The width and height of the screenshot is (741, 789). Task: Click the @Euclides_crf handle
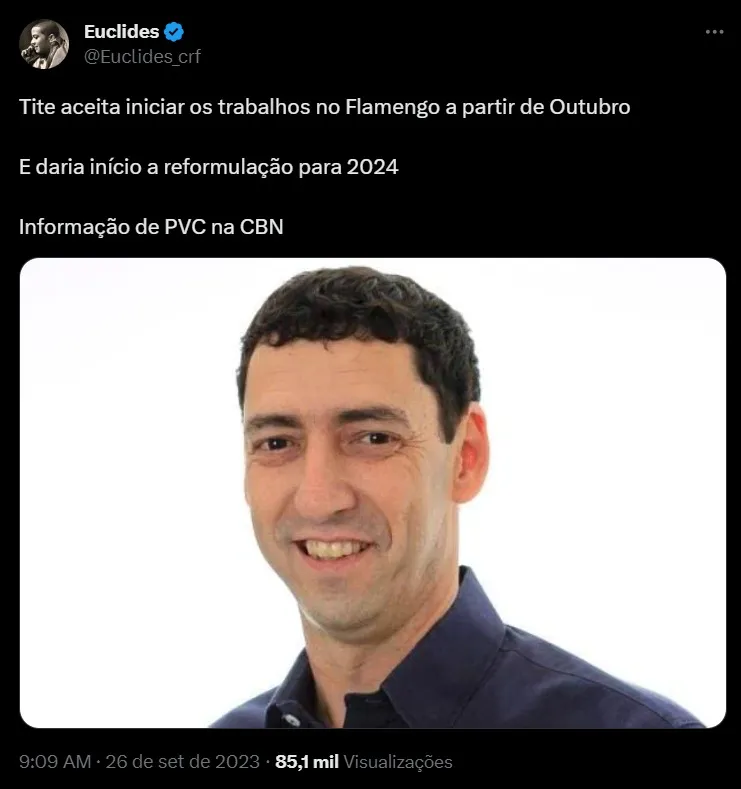click(x=142, y=56)
